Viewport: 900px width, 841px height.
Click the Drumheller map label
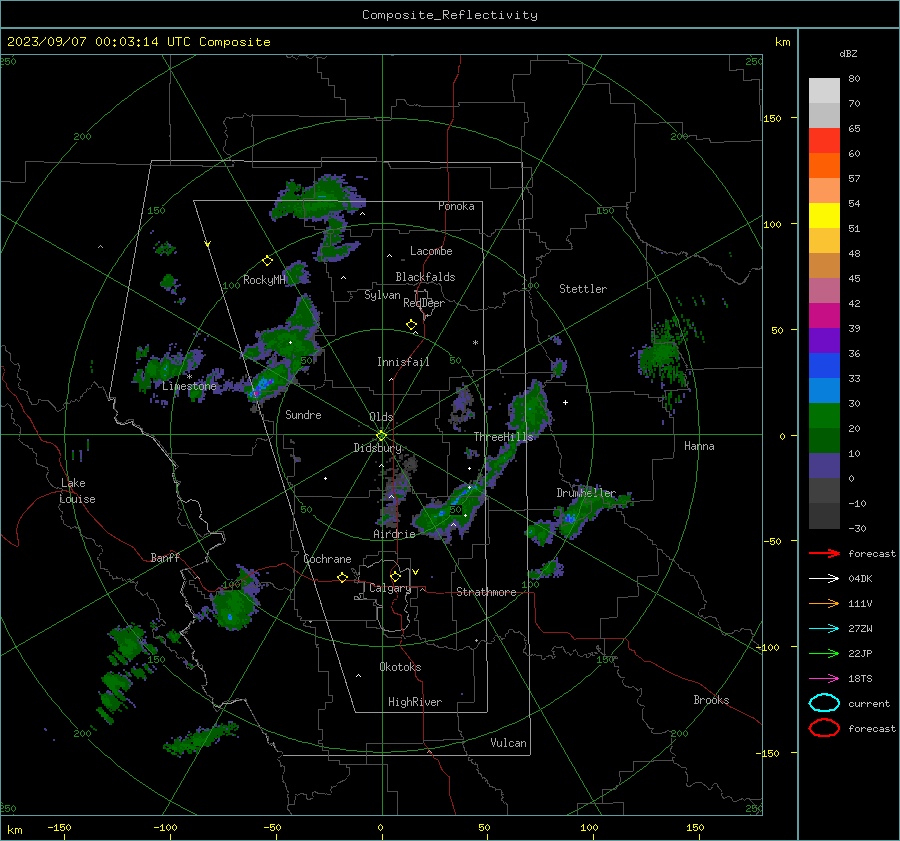pyautogui.click(x=586, y=493)
